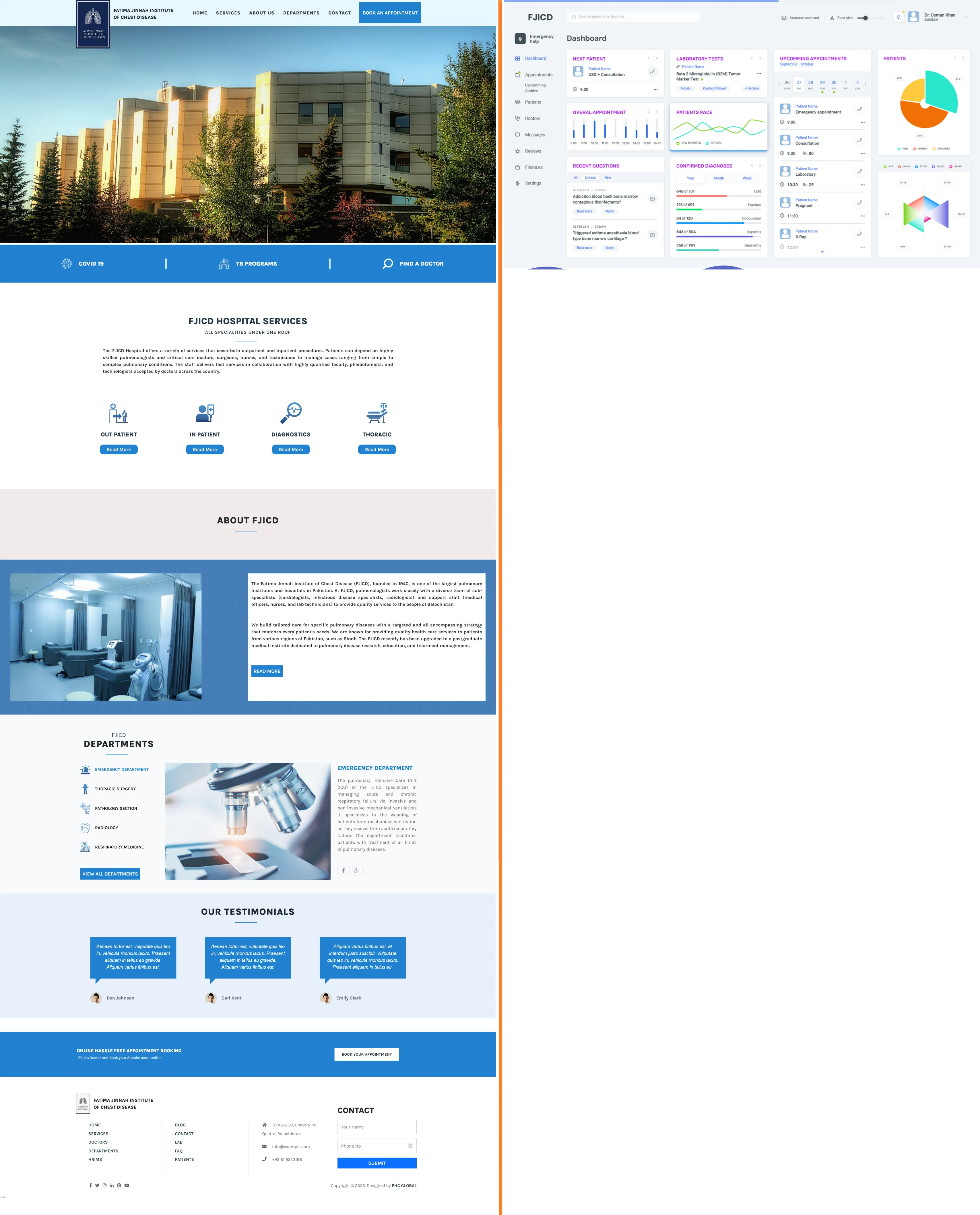The height and width of the screenshot is (1215, 980).
Task: Open more options for Laboratory appointment
Action: coord(862,185)
